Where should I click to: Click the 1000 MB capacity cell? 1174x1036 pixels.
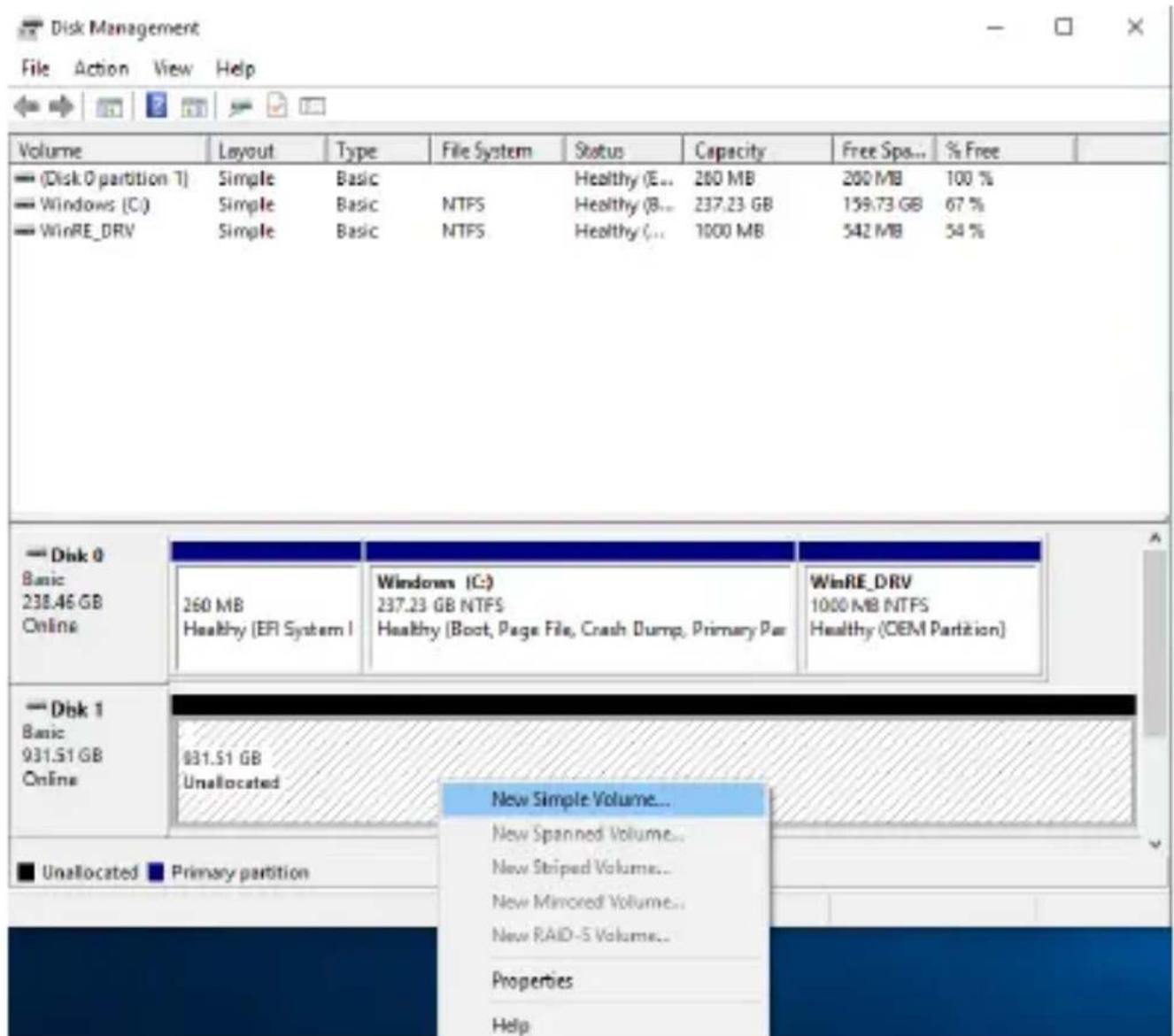click(729, 231)
